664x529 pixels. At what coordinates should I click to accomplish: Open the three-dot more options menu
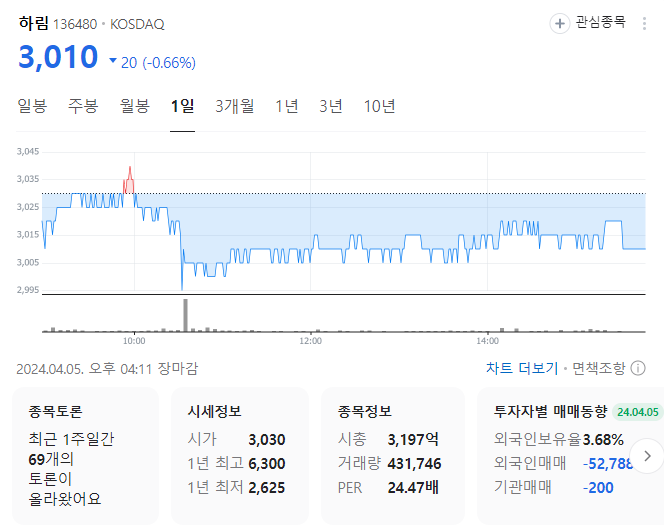point(644,23)
